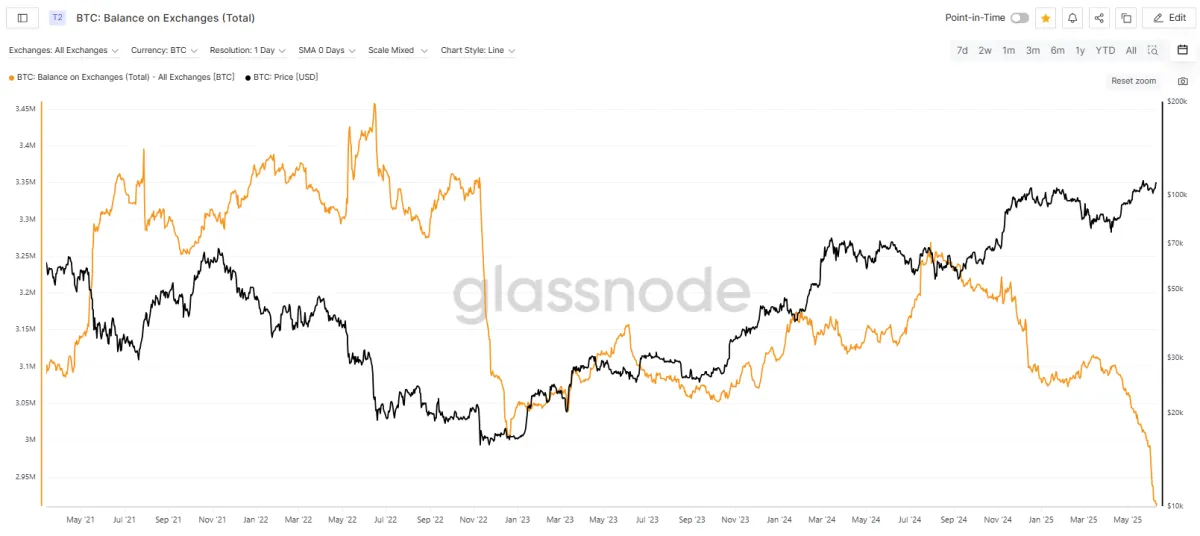The image size is (1200, 536).
Task: Toggle the BTC Price [USD] legend series
Action: point(283,76)
